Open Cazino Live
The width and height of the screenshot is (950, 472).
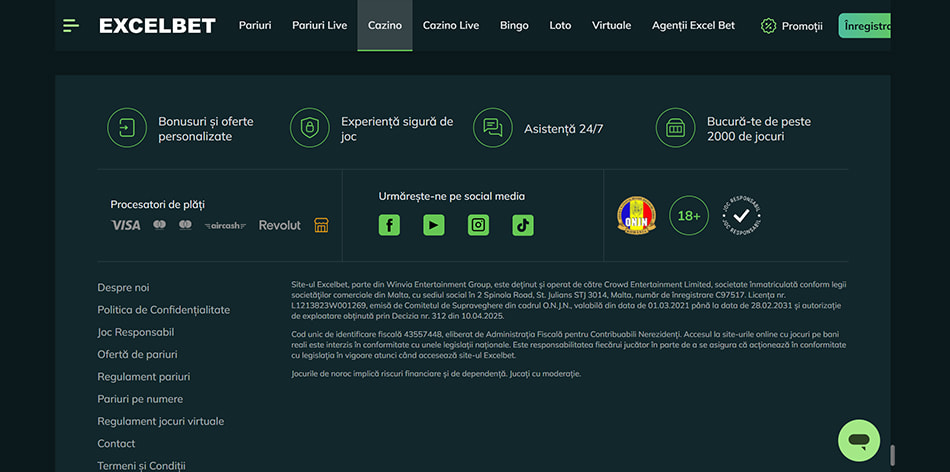click(x=451, y=25)
